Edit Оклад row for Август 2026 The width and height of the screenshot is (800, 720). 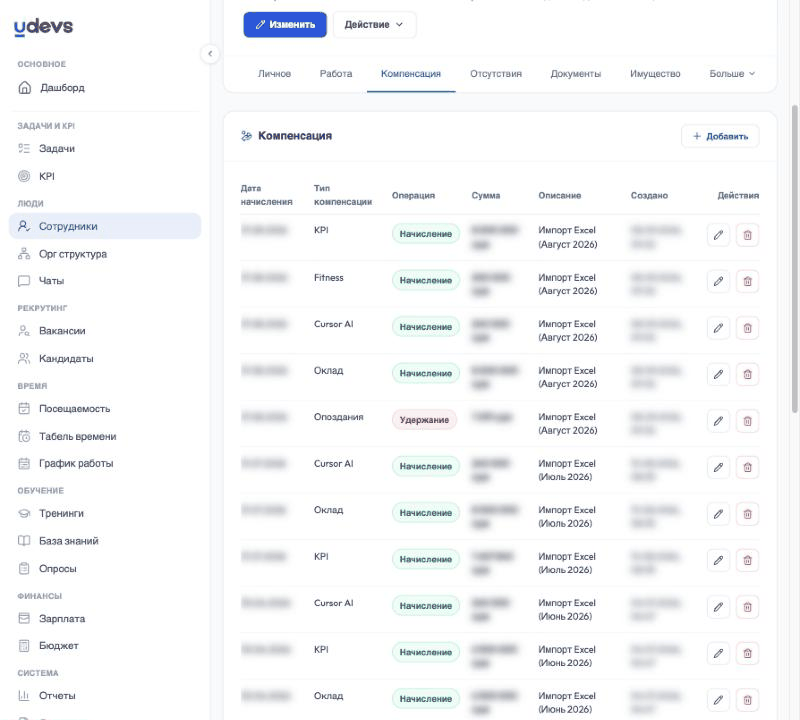[x=718, y=375]
